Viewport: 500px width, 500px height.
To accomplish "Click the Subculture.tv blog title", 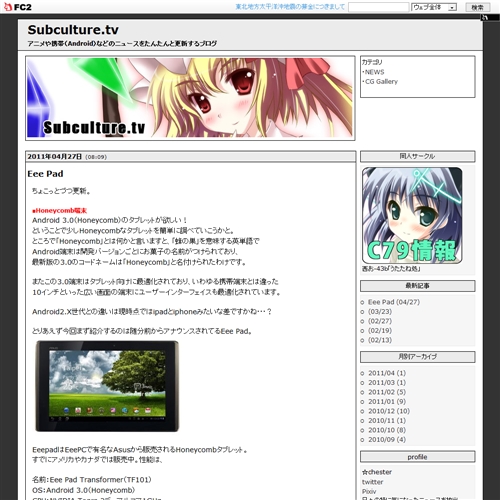I will pyautogui.click(x=73, y=30).
